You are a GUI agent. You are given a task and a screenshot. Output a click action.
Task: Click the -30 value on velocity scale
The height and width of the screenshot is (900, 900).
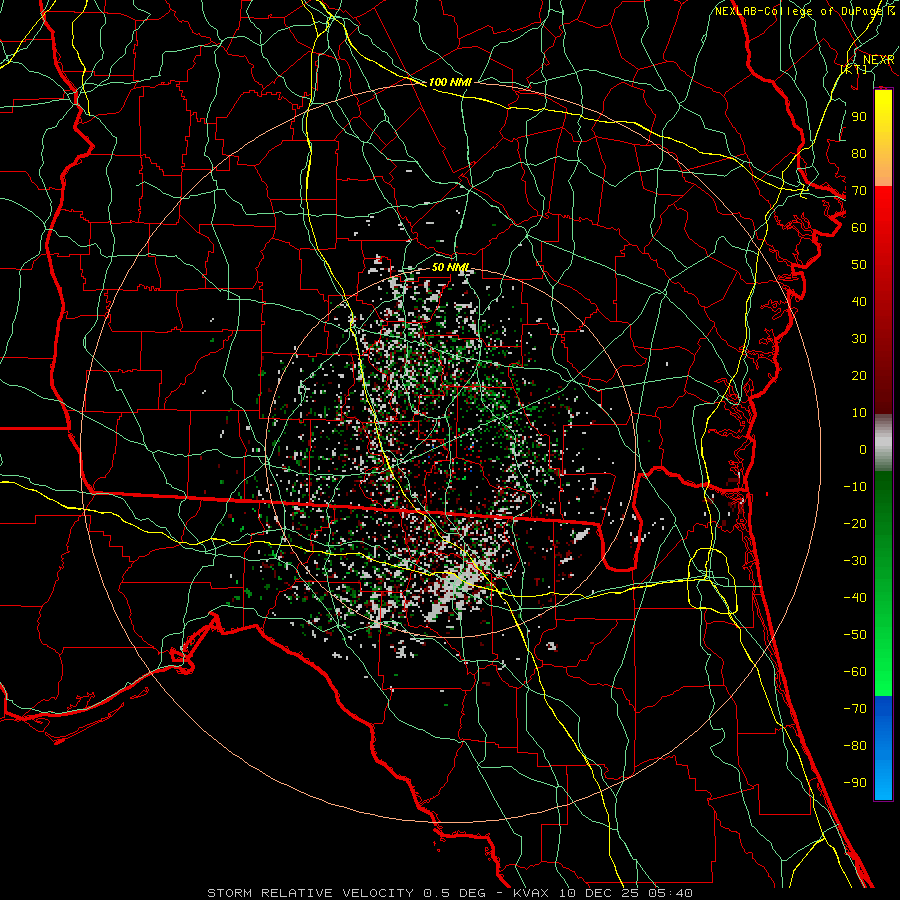pyautogui.click(x=855, y=561)
